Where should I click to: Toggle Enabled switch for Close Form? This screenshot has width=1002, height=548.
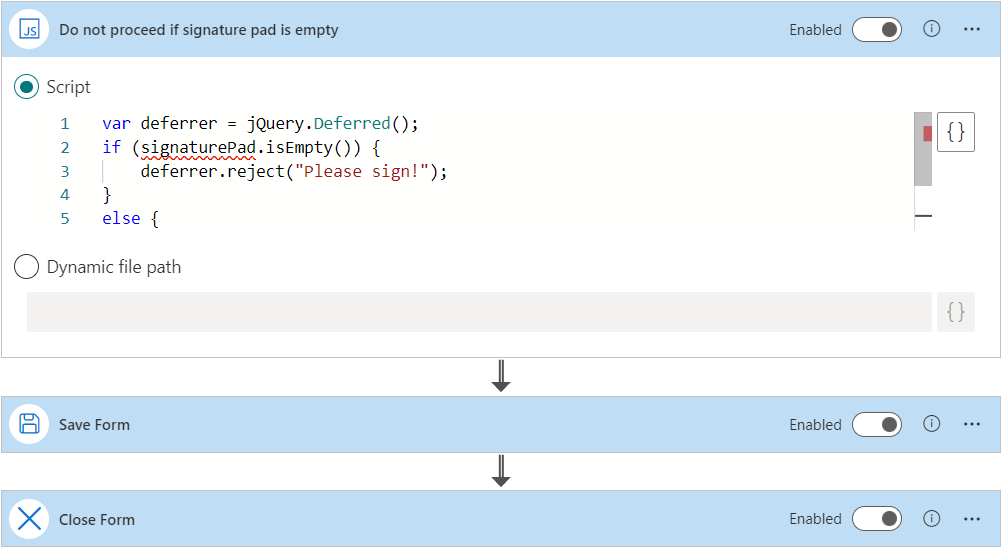click(877, 519)
